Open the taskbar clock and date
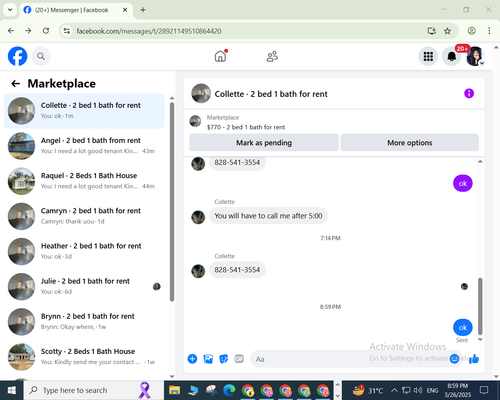 click(x=458, y=390)
